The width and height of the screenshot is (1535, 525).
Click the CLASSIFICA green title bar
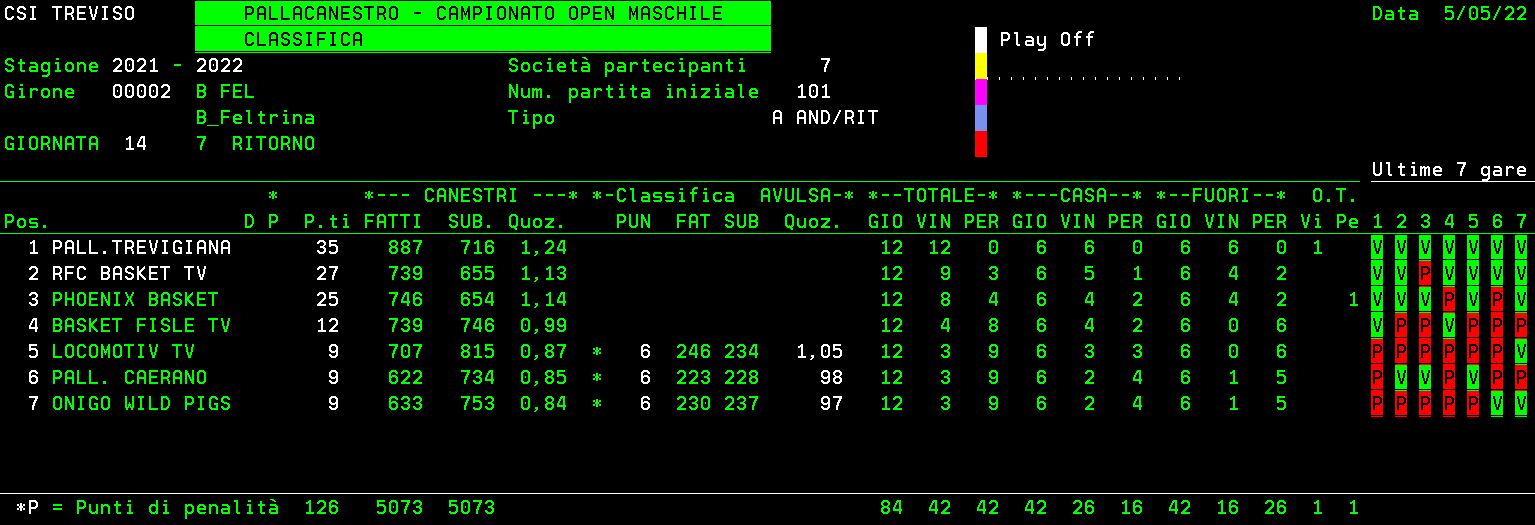click(x=482, y=39)
